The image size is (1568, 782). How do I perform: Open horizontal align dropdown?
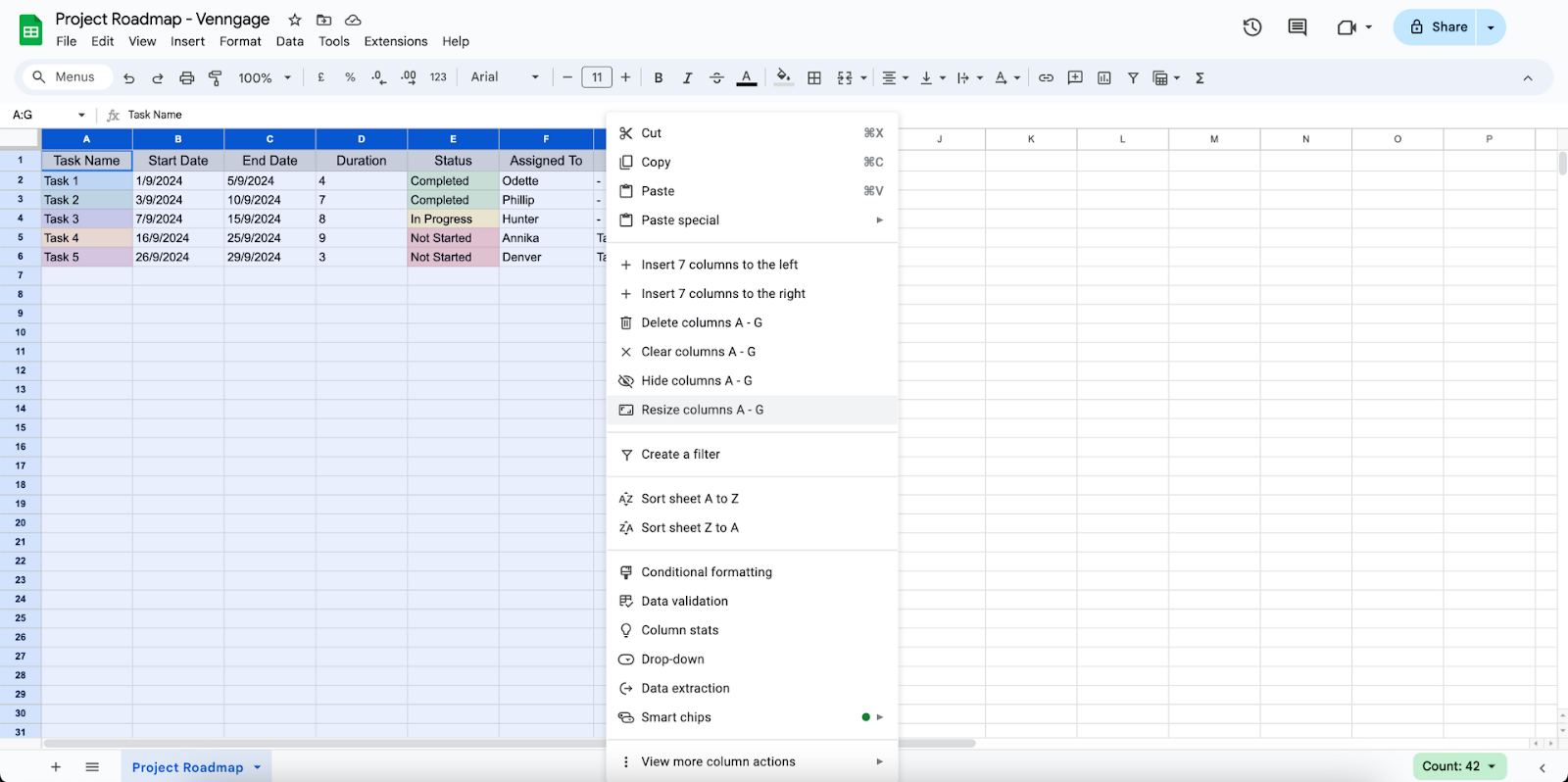tap(895, 77)
